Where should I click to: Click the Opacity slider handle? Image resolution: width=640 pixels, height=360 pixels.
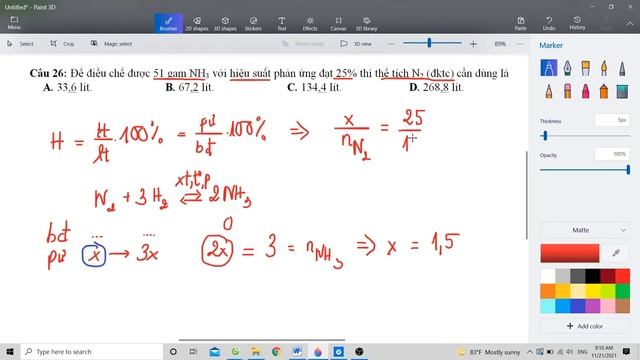coord(628,169)
